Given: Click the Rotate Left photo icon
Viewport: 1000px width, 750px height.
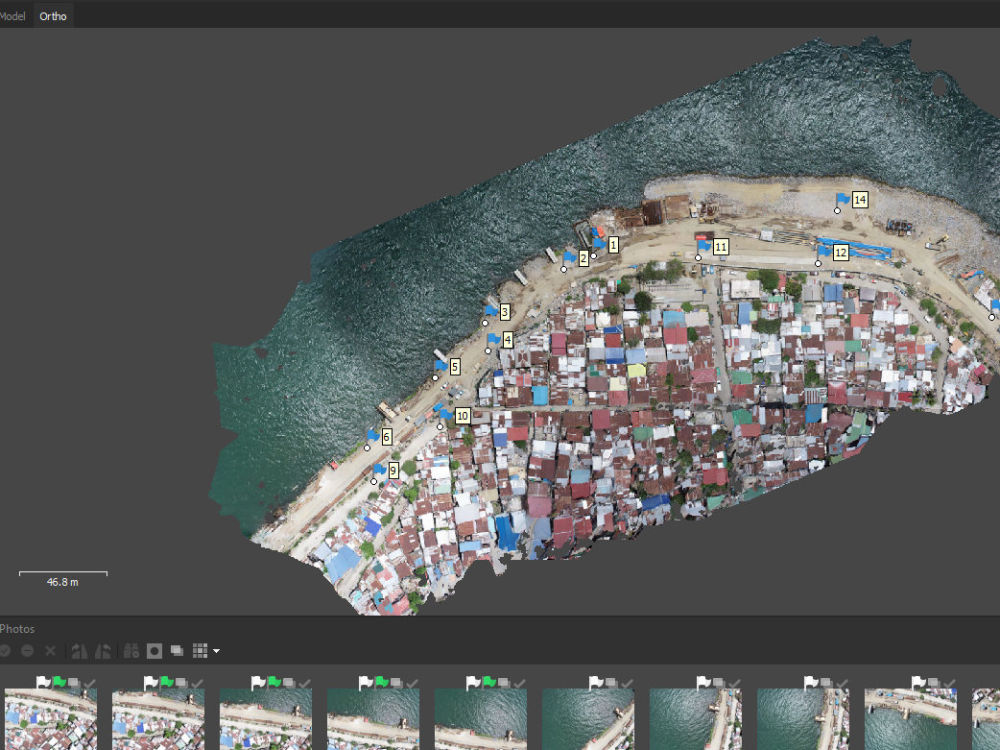Looking at the screenshot, I should (79, 651).
